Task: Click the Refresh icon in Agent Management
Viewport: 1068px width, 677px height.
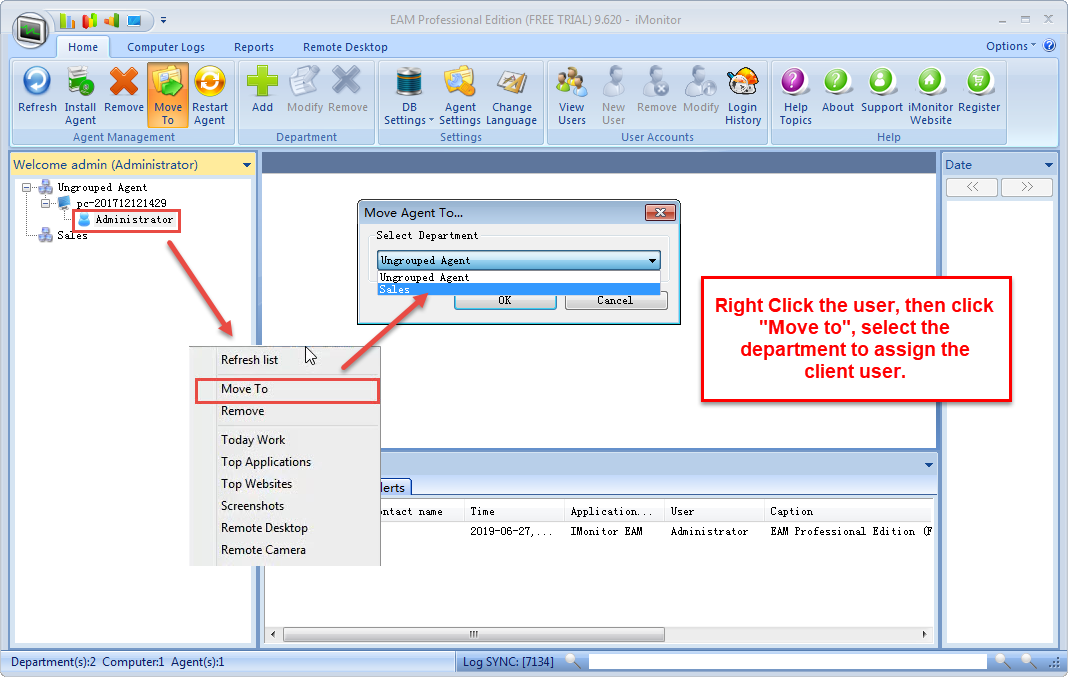Action: (37, 81)
